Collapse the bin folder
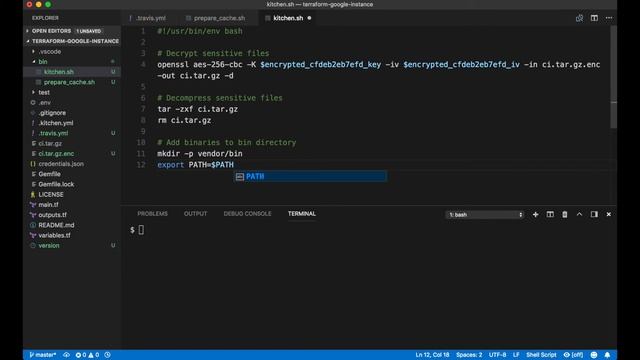 43,62
